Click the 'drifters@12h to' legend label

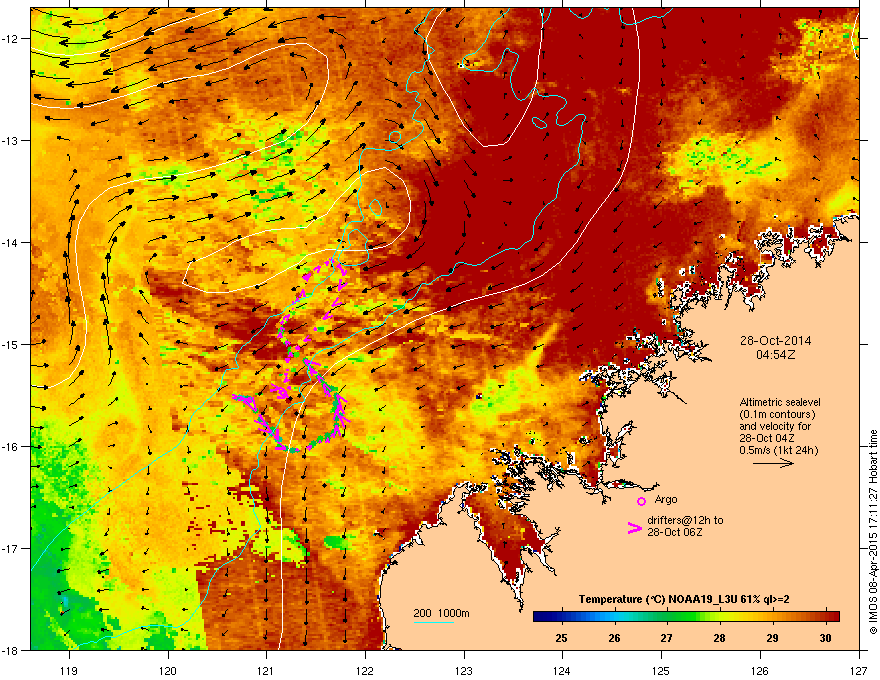tap(685, 520)
